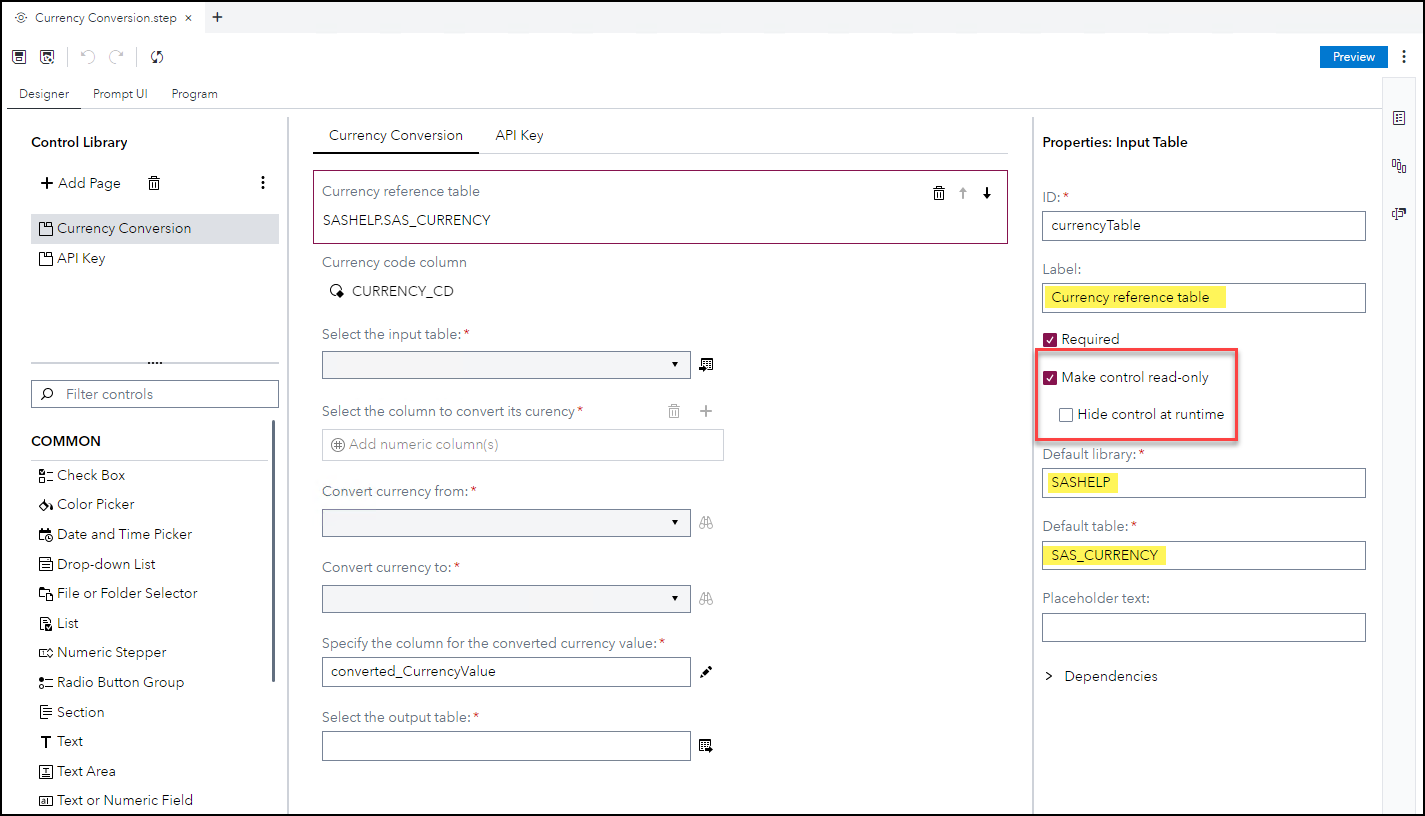The image size is (1425, 816).
Task: Click the pencil icon beside converted_CurrencyValue
Action: point(706,672)
